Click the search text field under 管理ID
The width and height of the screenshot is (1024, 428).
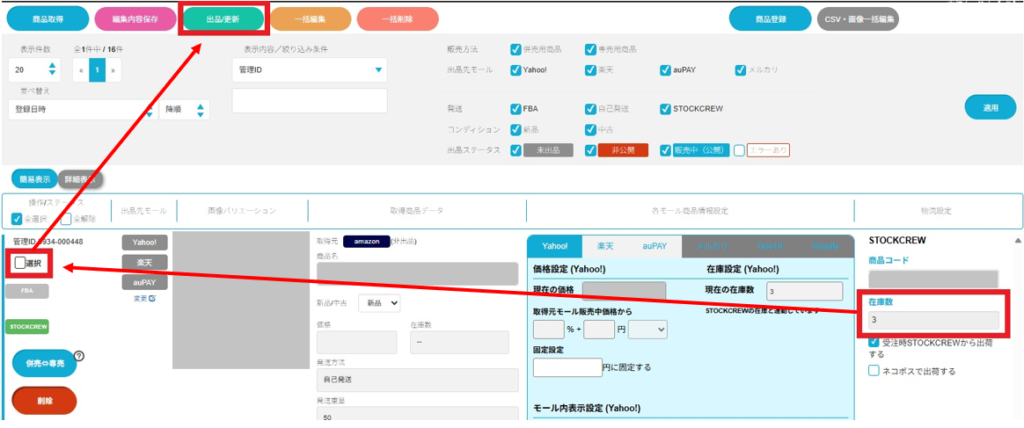(309, 100)
